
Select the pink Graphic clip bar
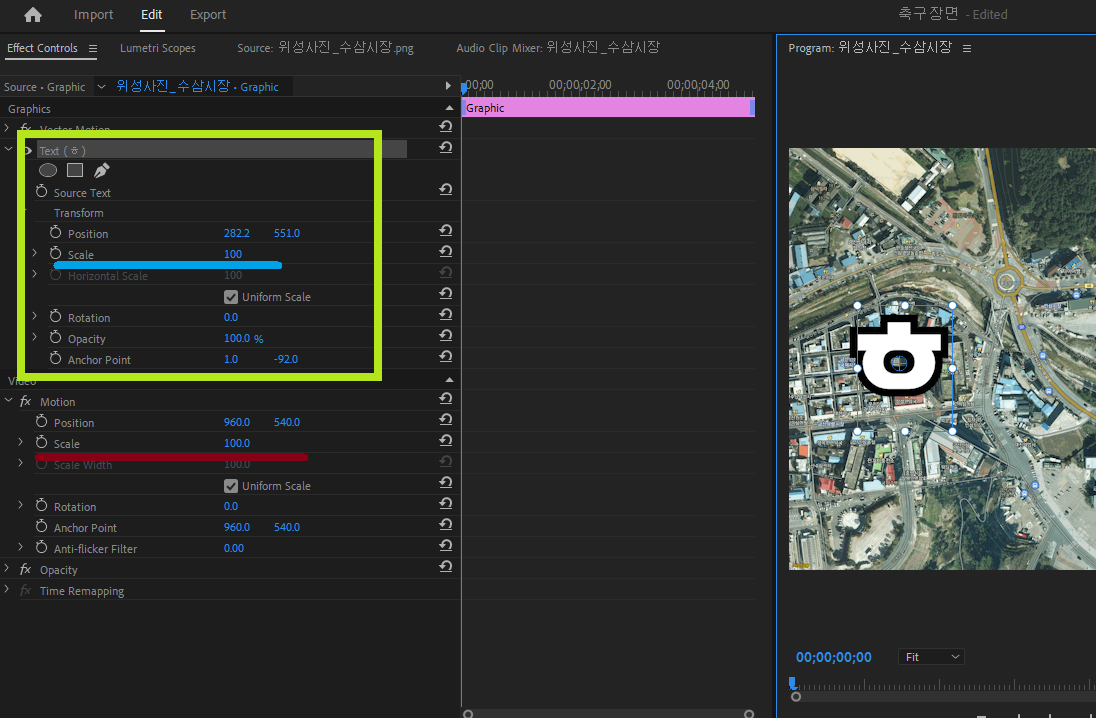click(x=608, y=108)
